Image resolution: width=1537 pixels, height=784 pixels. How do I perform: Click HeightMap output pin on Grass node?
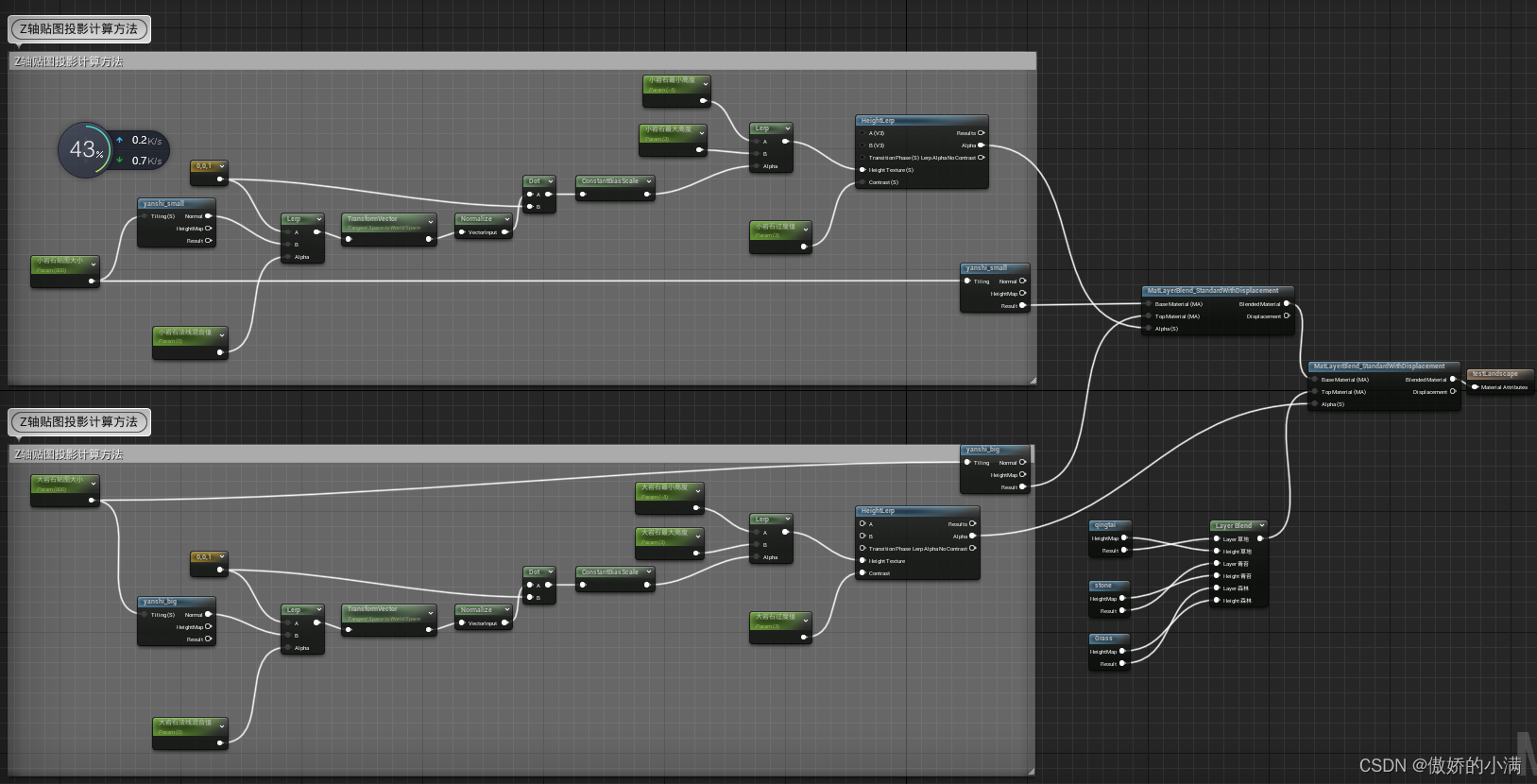pyautogui.click(x=1122, y=652)
